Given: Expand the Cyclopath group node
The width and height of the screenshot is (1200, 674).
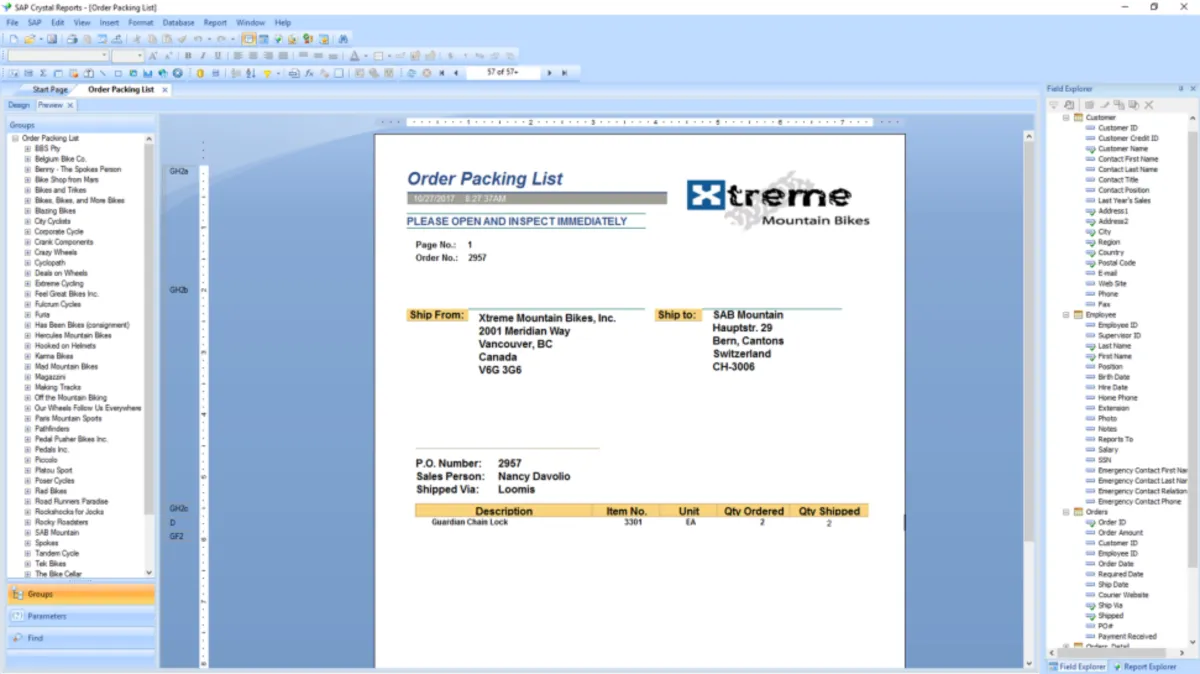Looking at the screenshot, I should (28, 262).
